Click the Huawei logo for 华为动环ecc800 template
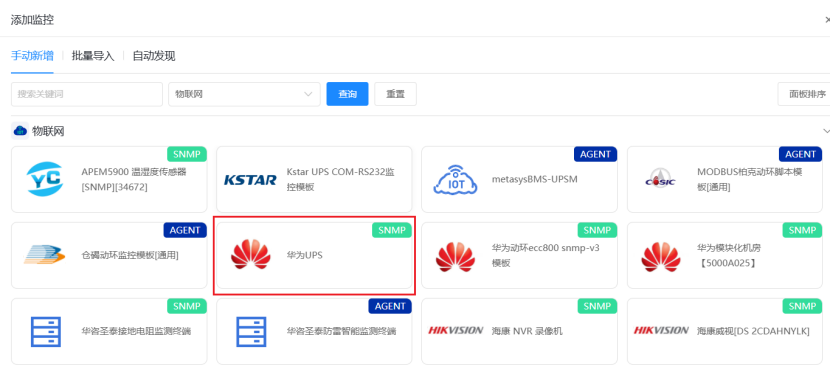Screen dimensions: 830x370 [455, 256]
